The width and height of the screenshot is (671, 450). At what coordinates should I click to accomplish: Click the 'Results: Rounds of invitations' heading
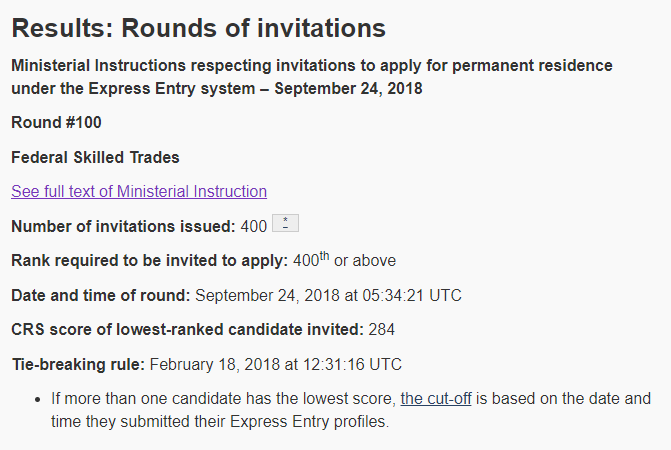point(198,28)
